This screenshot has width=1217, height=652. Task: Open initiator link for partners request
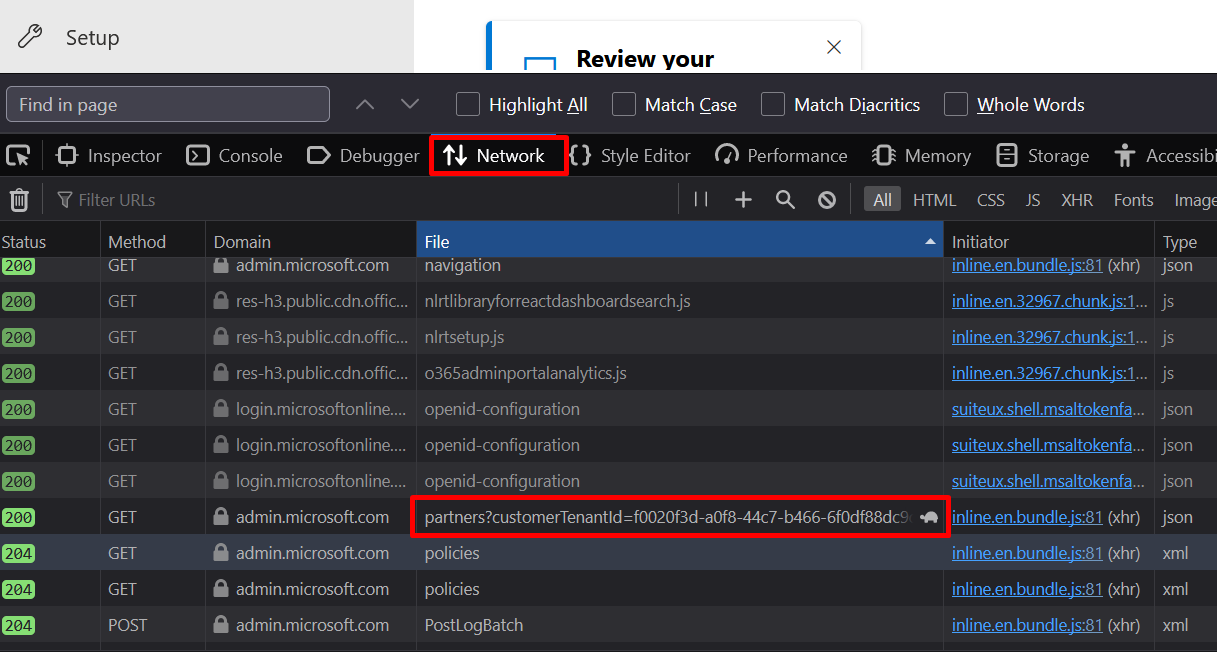1027,517
